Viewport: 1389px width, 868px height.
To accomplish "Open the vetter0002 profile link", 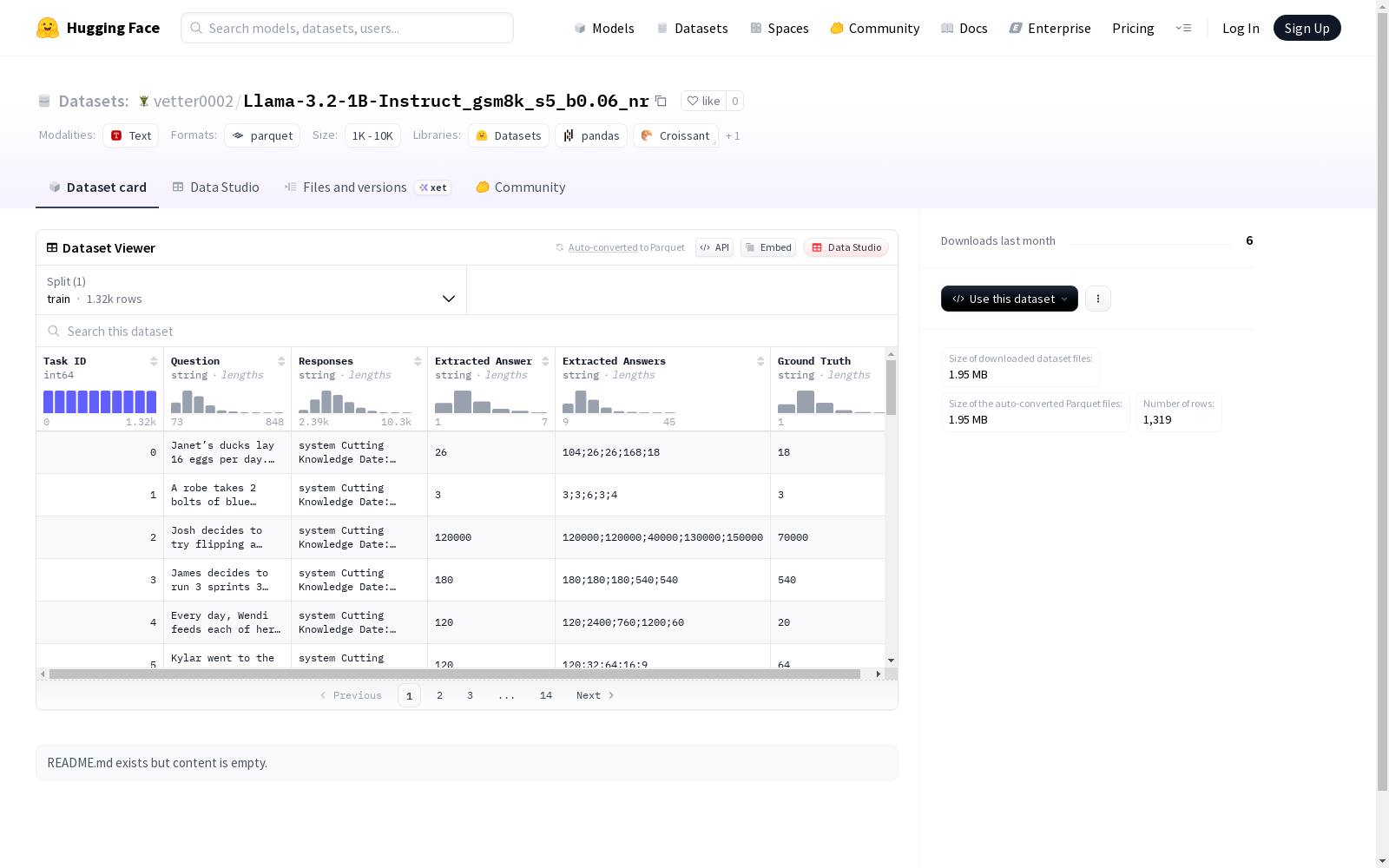I will (194, 101).
